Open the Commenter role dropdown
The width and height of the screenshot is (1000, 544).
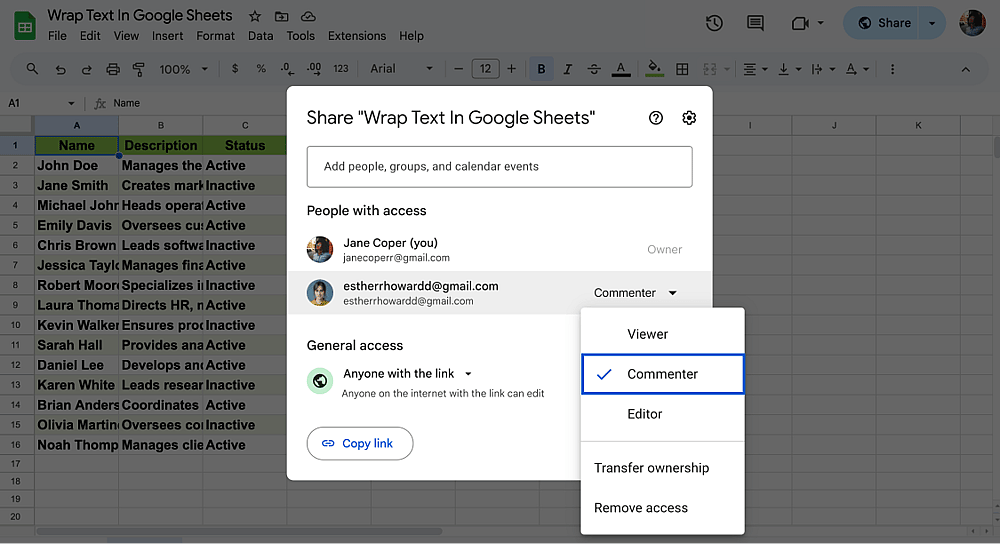pos(635,293)
